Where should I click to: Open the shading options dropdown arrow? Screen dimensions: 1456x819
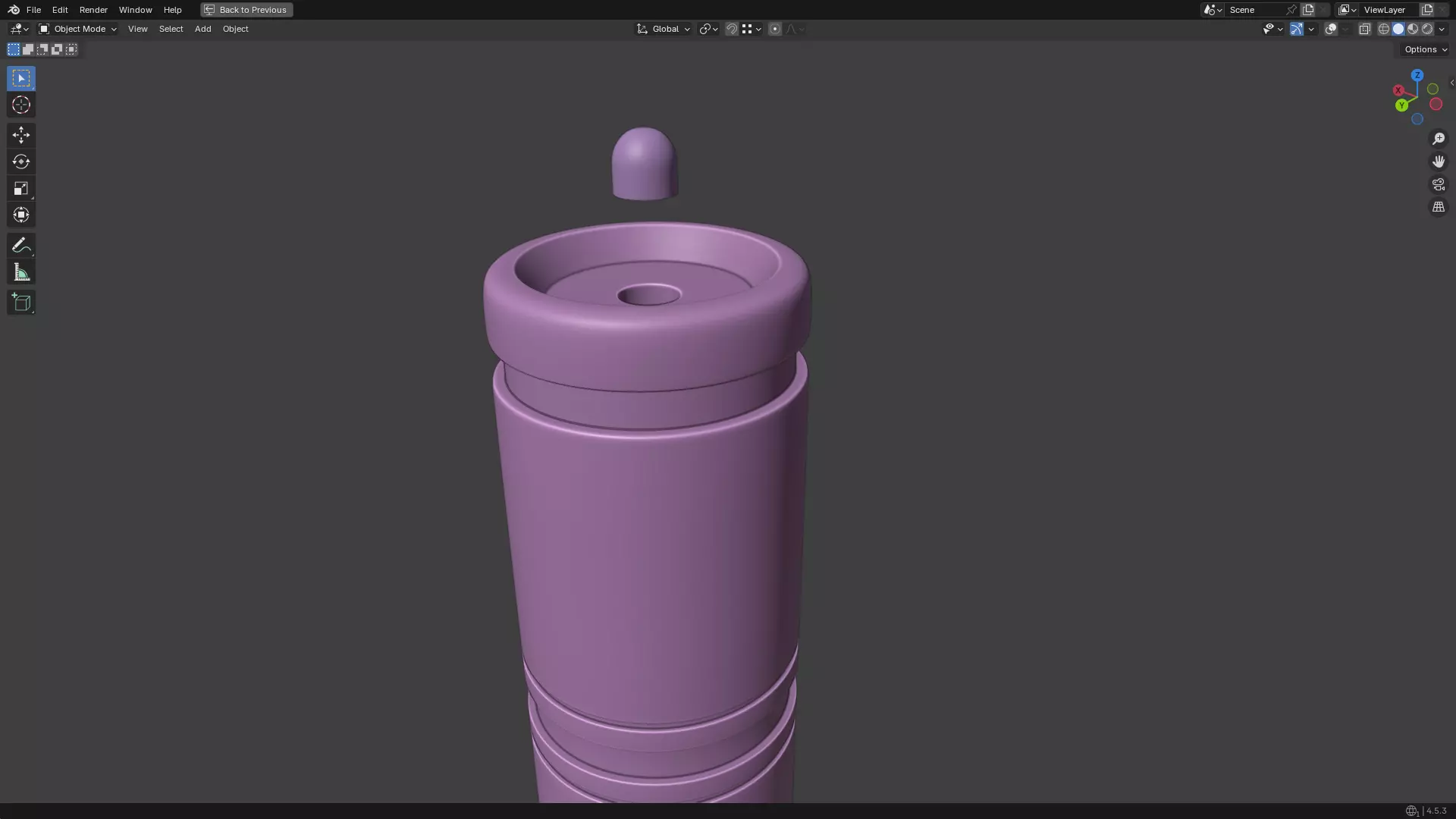click(x=1442, y=29)
